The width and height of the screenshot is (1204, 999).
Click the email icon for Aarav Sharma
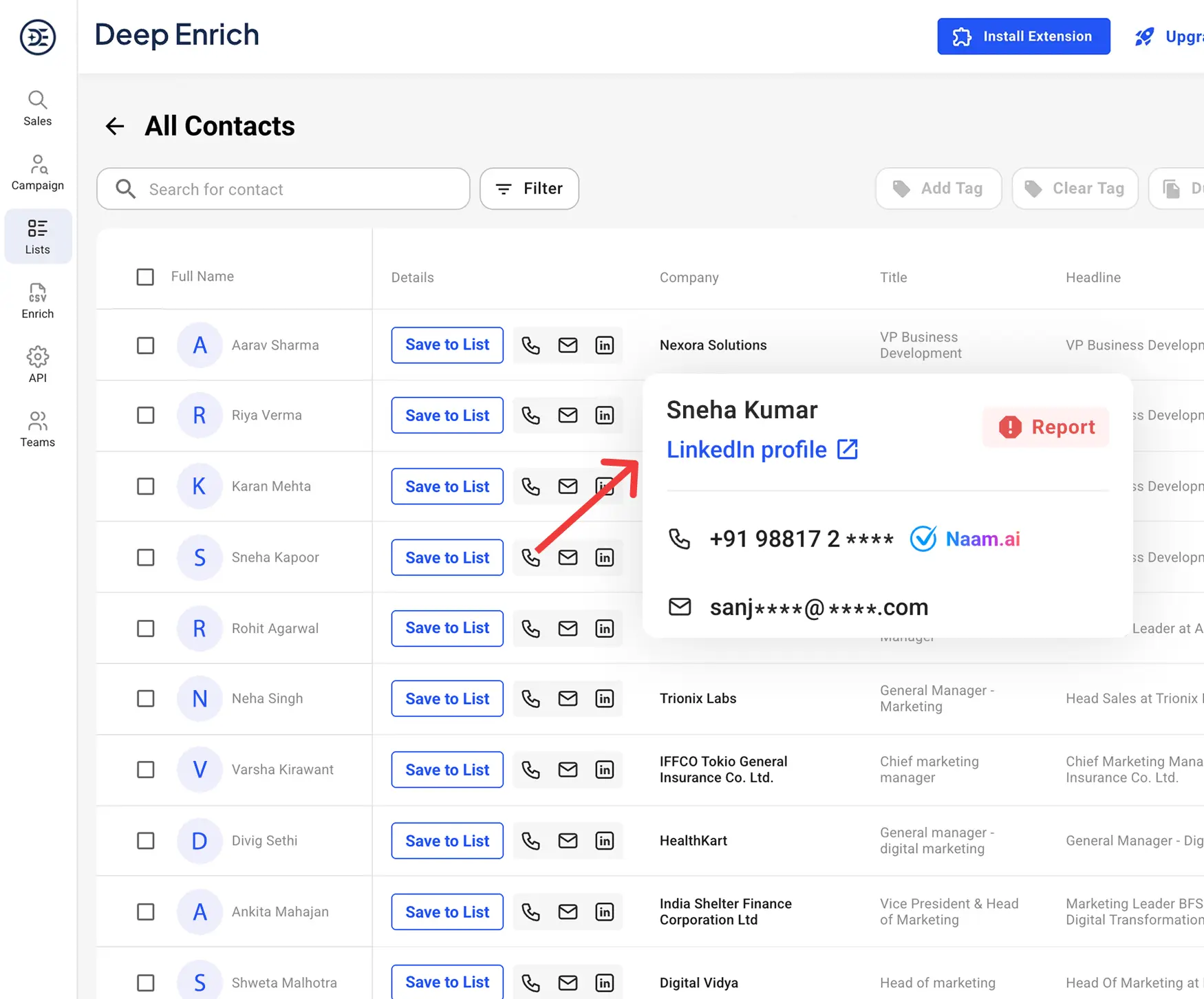tap(568, 345)
